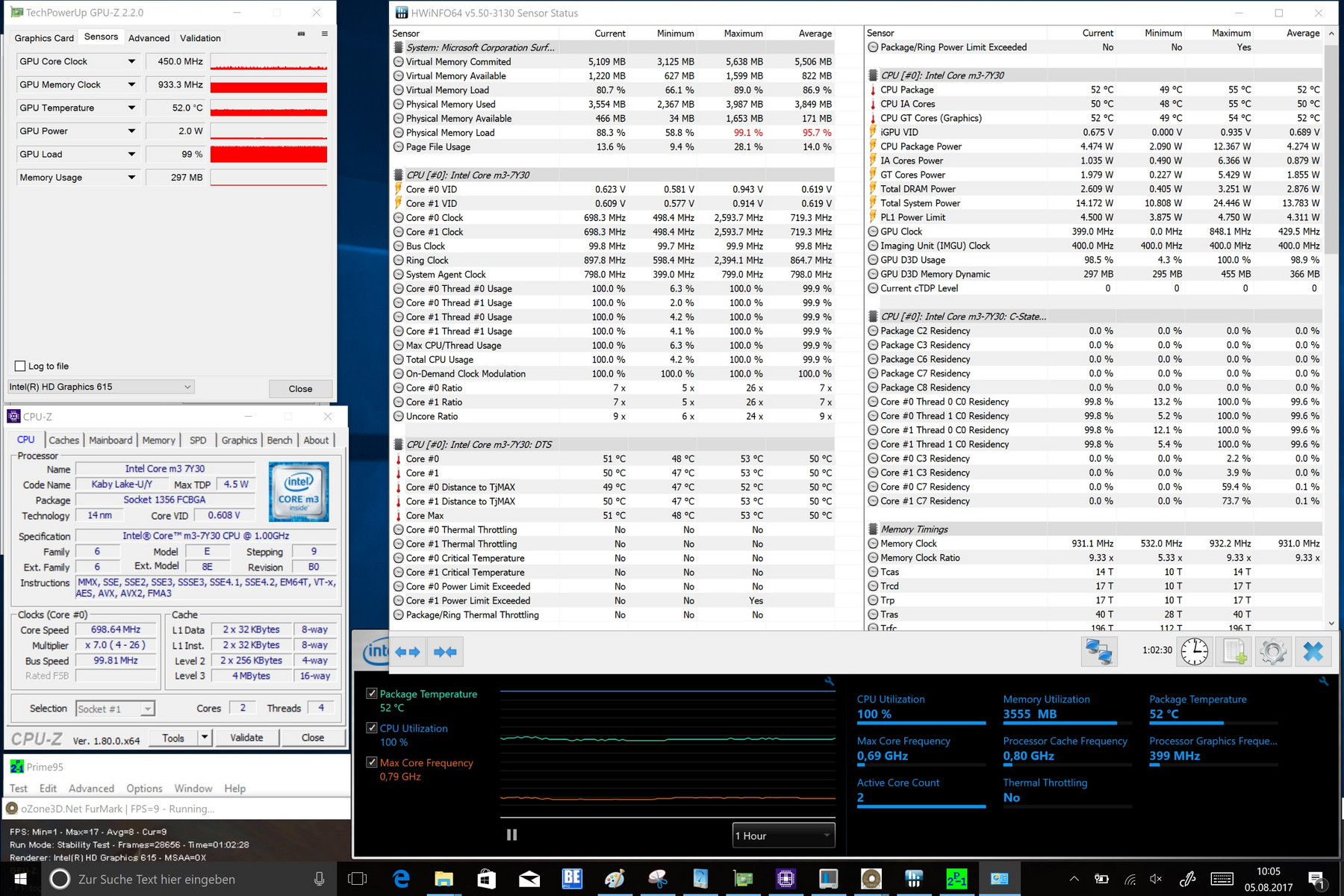Screen dimensions: 1344x896
Task: Open the Intel(R) HD Graphics 615 selector
Action: coord(101,387)
